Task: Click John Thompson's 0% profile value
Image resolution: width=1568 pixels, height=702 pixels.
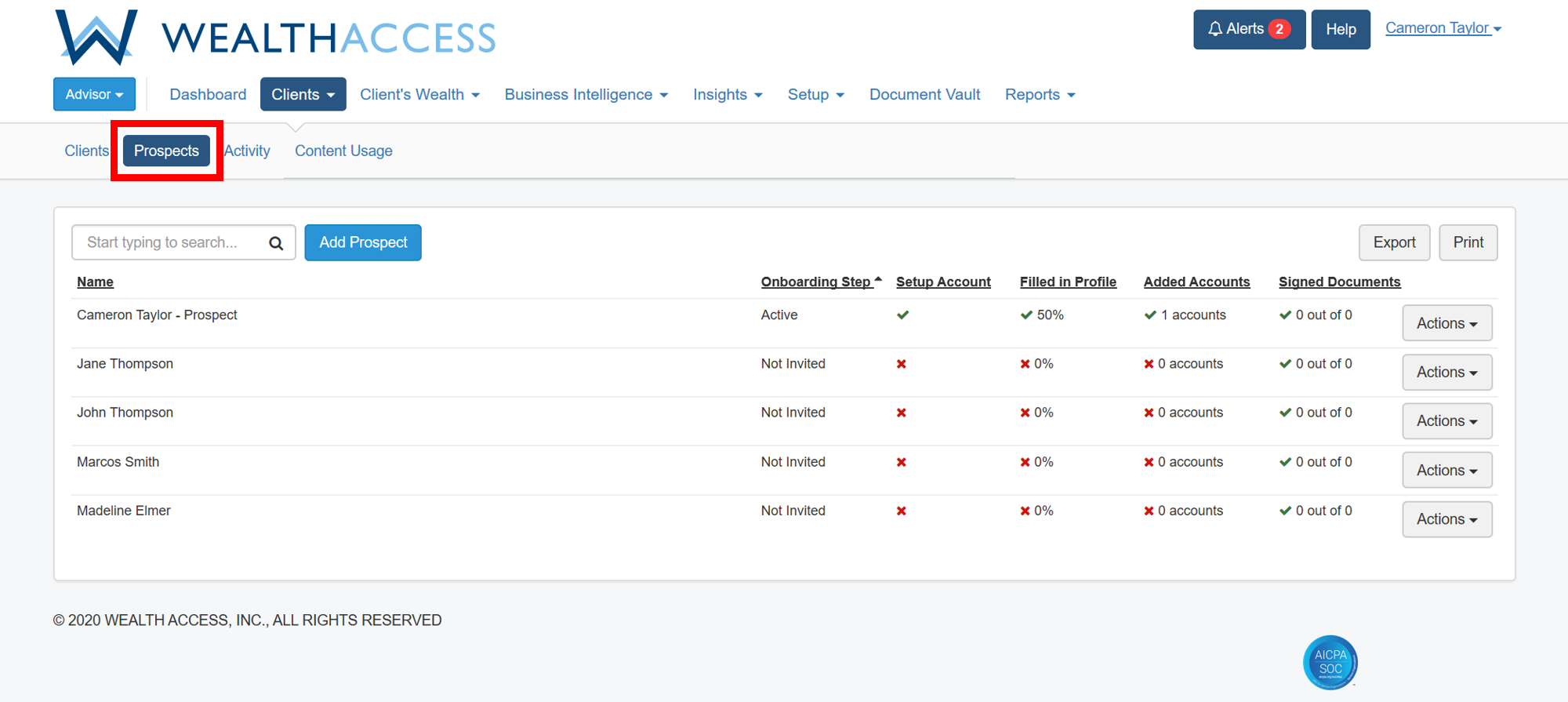Action: [1044, 413]
